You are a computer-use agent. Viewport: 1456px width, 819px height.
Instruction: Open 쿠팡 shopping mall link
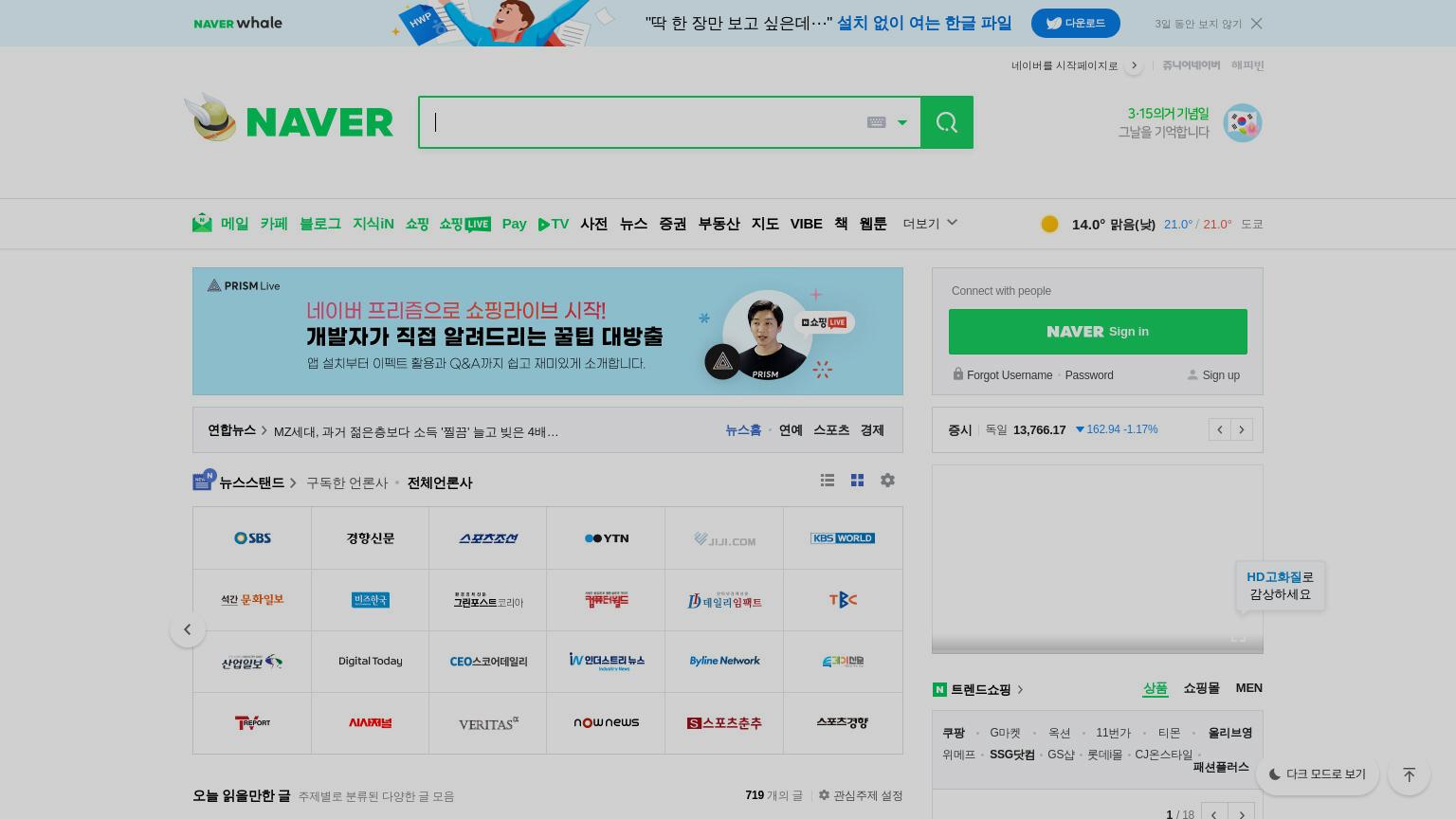pyautogui.click(x=954, y=733)
